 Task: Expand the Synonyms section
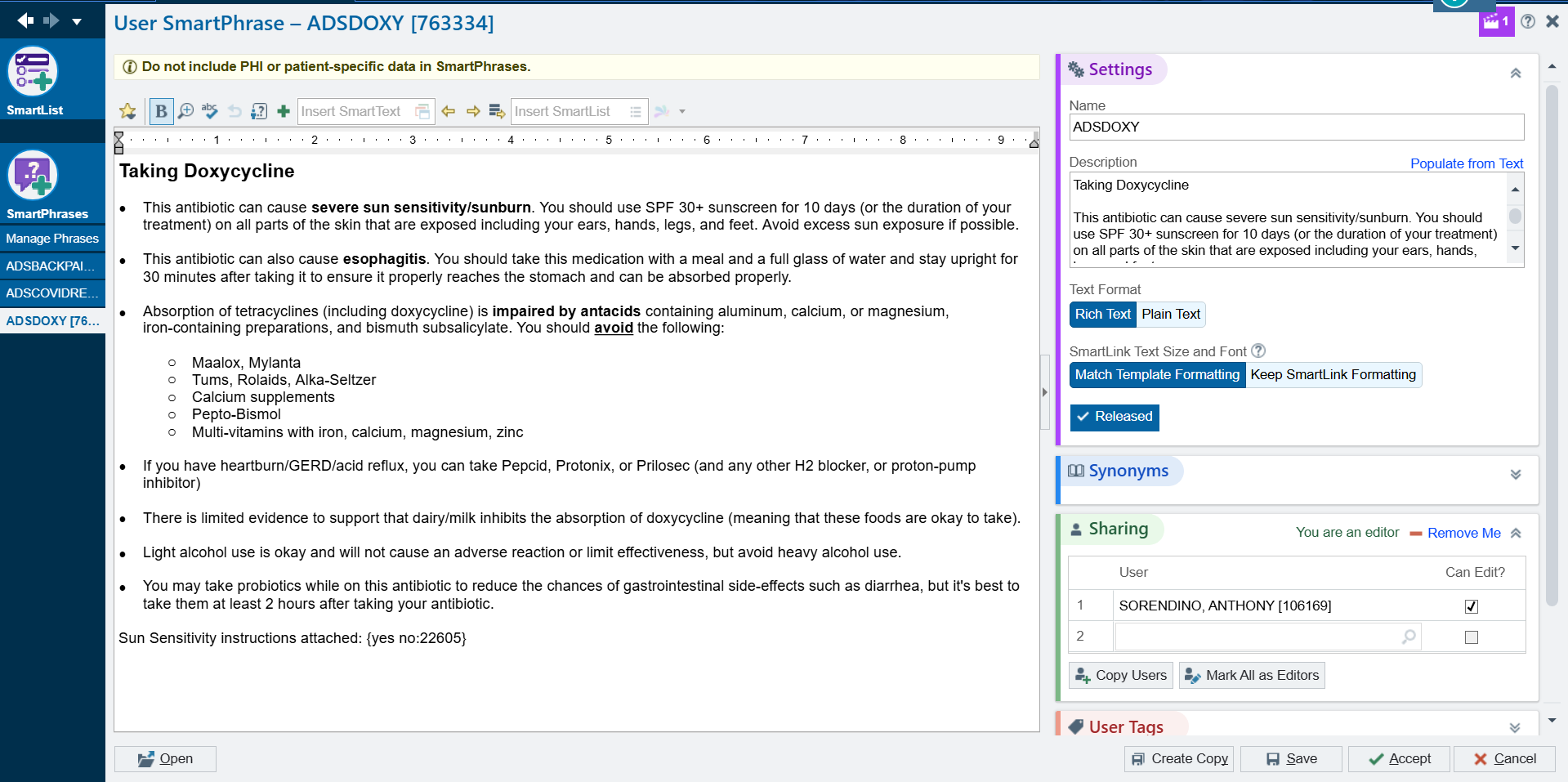pos(1516,474)
